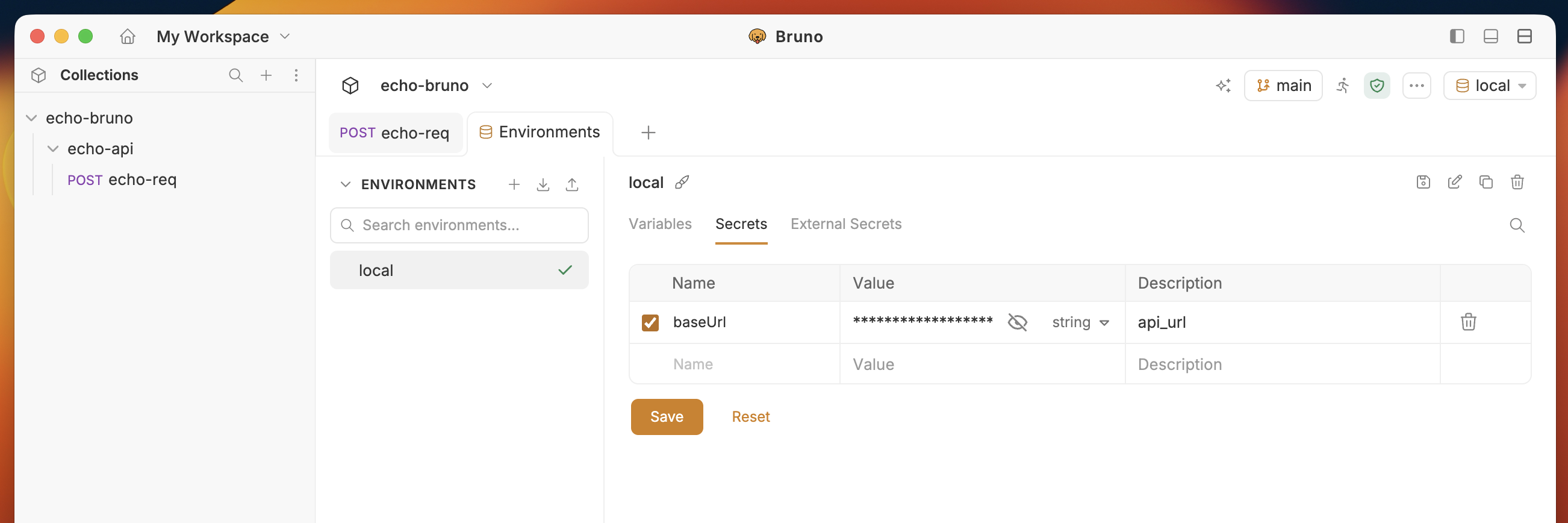Open the main git branch button
This screenshot has width=1568, height=523.
coord(1283,86)
